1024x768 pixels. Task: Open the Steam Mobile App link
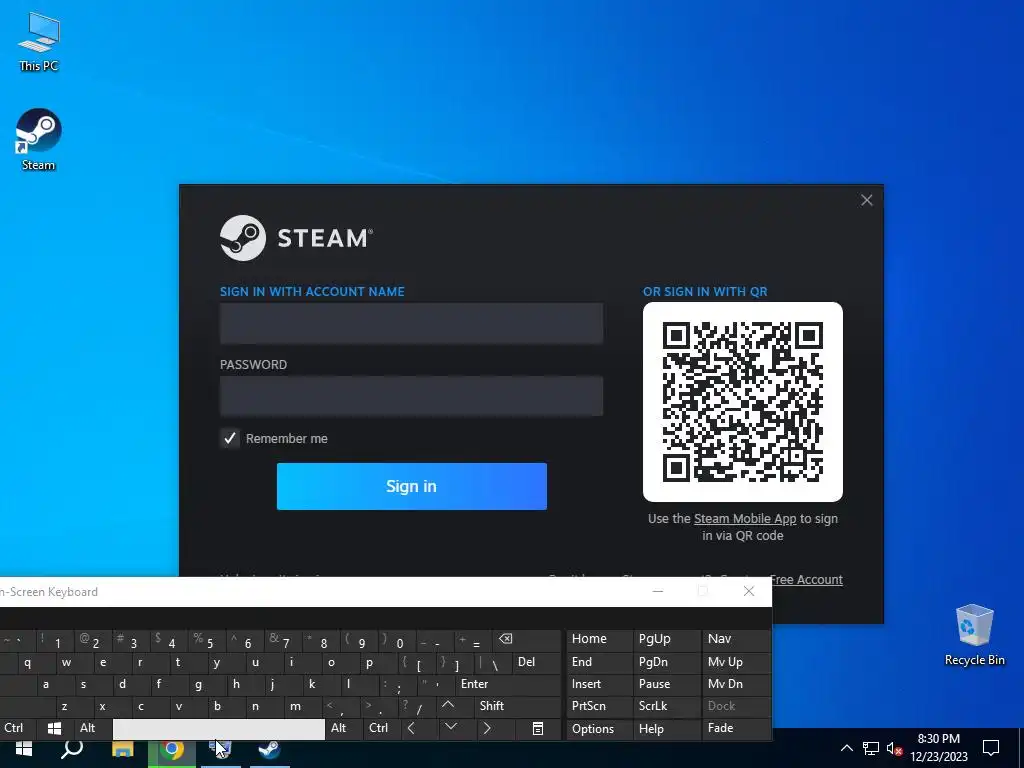pos(745,519)
